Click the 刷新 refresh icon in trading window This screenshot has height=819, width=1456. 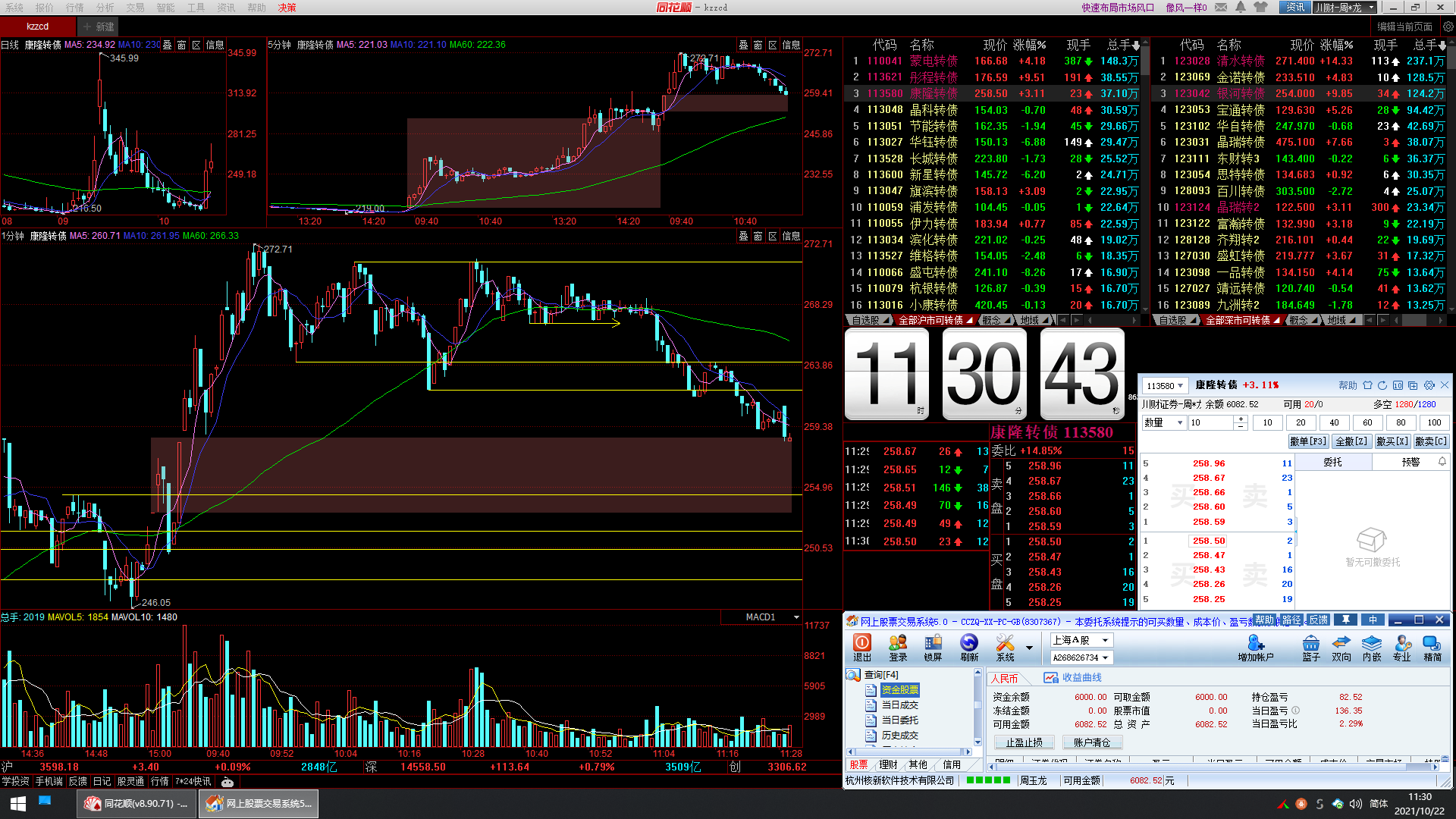click(969, 648)
